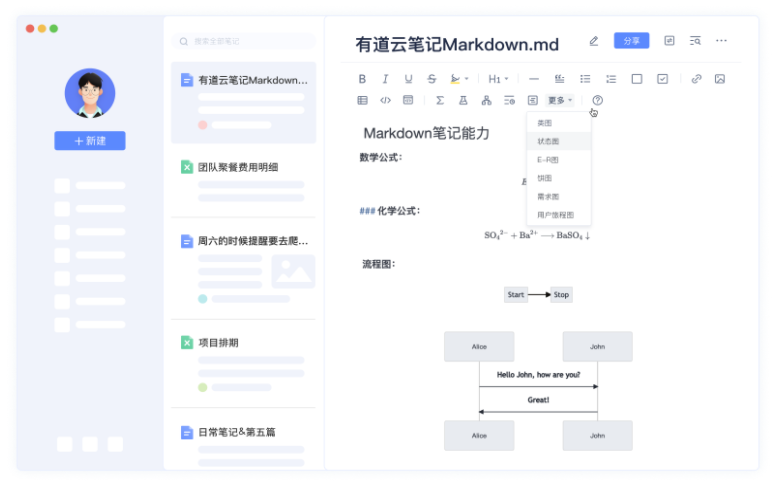
Task: Click the Stop node in the flowchart
Action: (561, 295)
